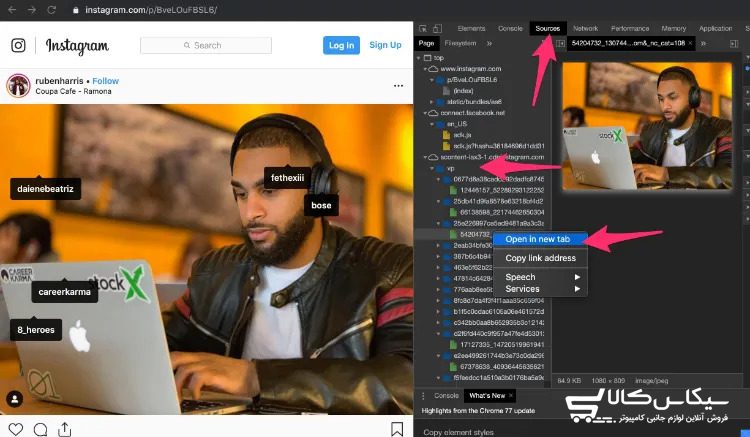Open rubenharris username link
Viewport: 750px width, 437px height.
pyautogui.click(x=59, y=81)
